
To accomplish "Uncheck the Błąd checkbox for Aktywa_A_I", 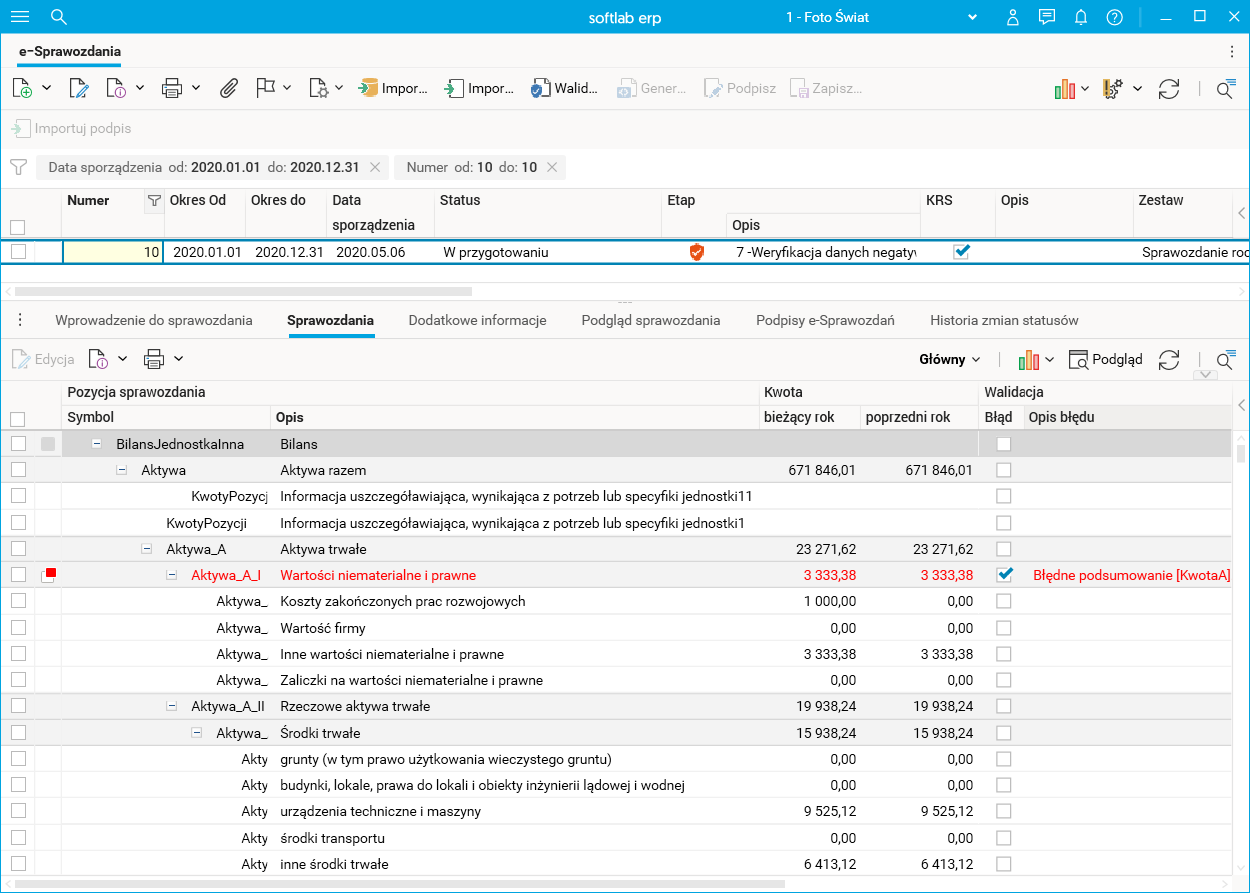I will point(1004,575).
